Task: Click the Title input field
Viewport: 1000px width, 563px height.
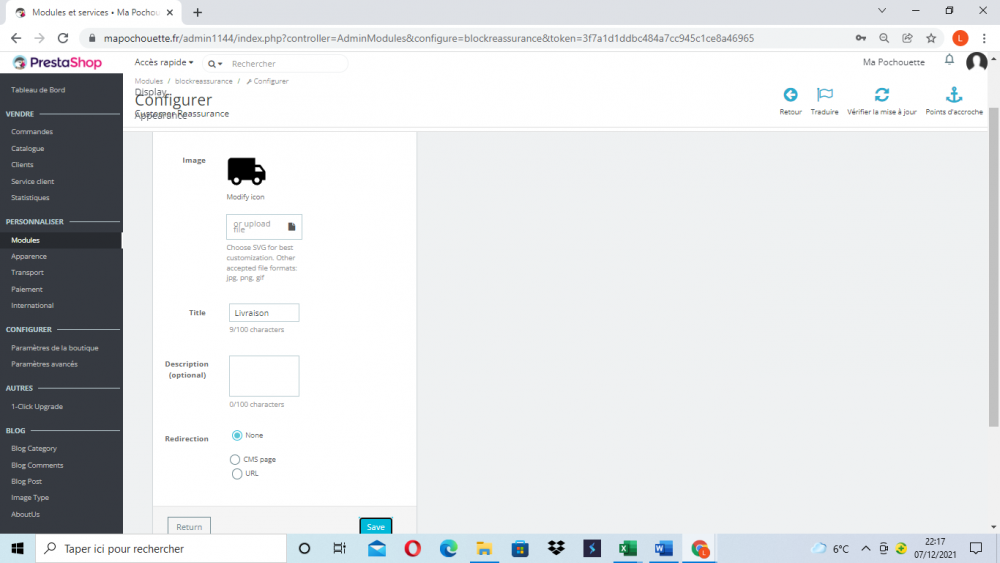Action: click(264, 312)
